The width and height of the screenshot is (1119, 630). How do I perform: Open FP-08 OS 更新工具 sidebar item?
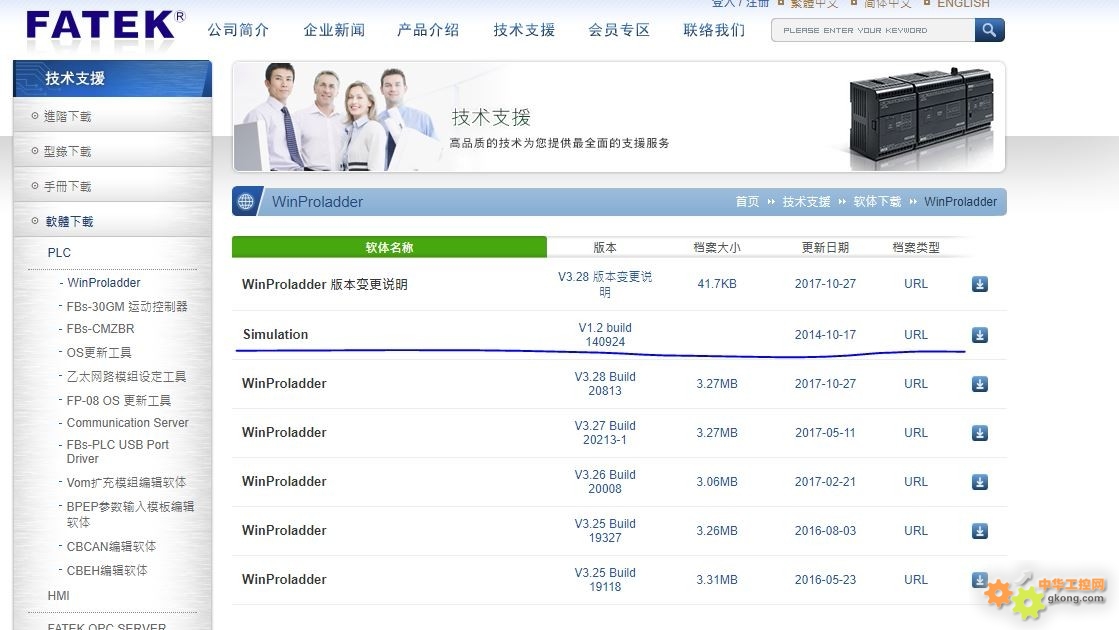click(118, 400)
